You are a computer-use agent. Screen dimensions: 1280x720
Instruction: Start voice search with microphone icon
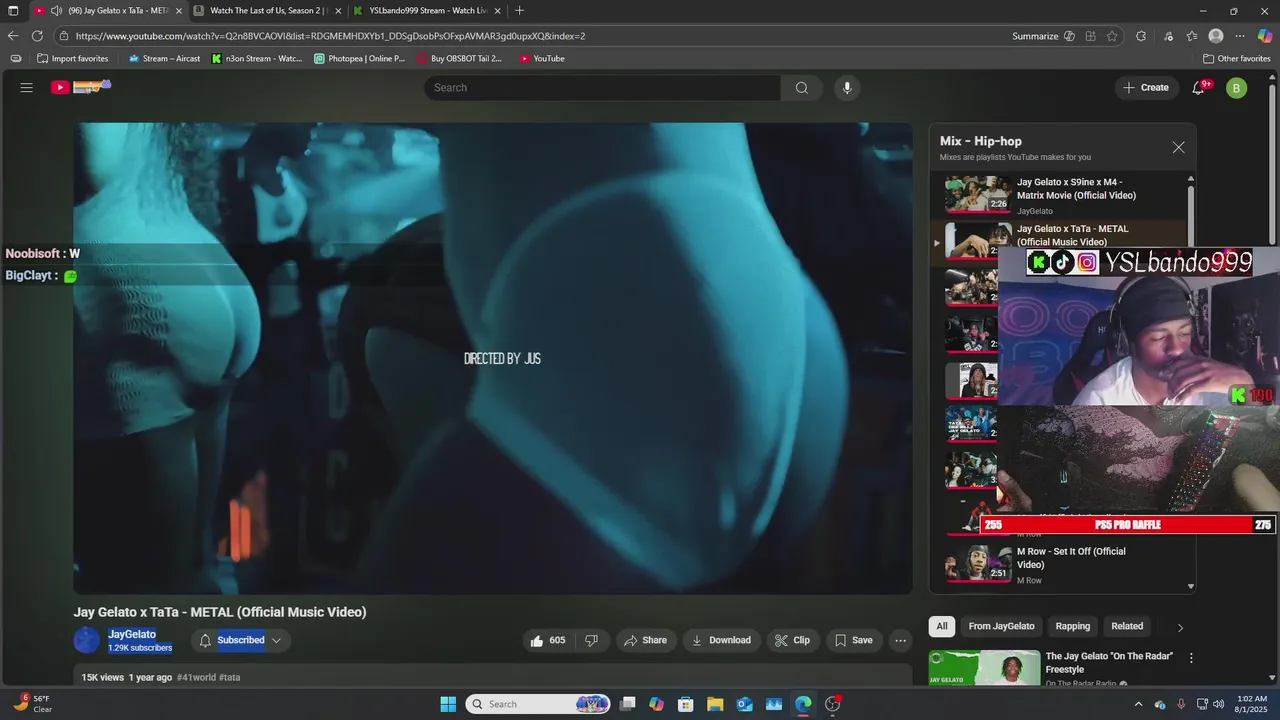click(847, 88)
